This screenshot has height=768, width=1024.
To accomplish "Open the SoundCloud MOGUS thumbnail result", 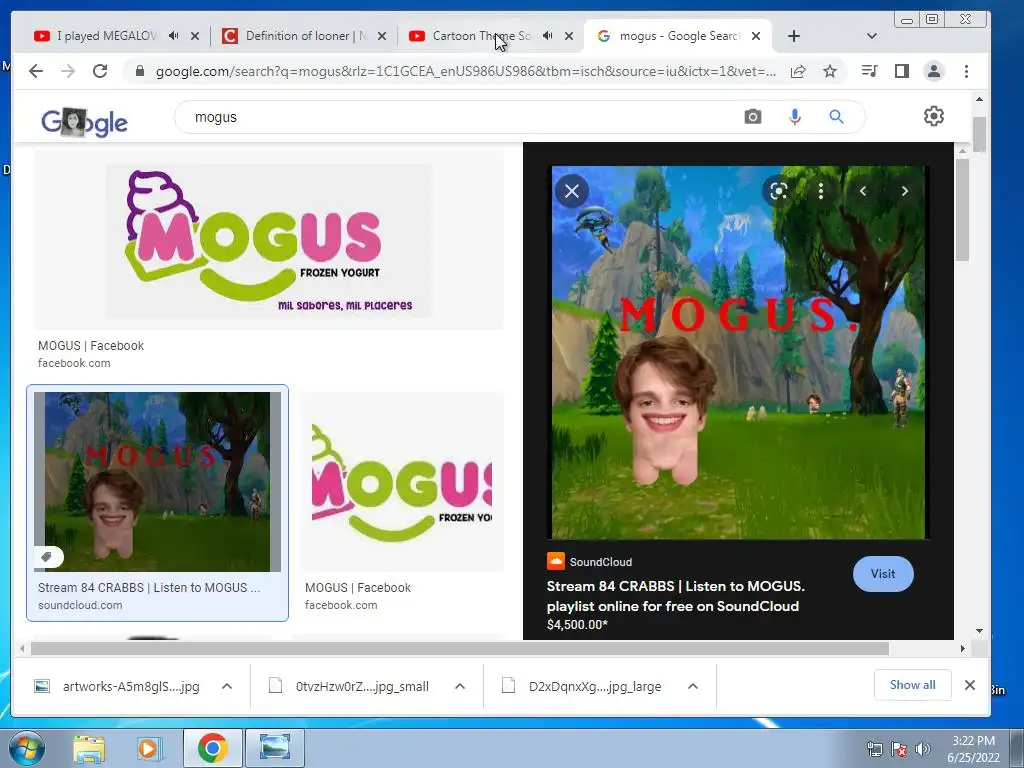I will 157,481.
